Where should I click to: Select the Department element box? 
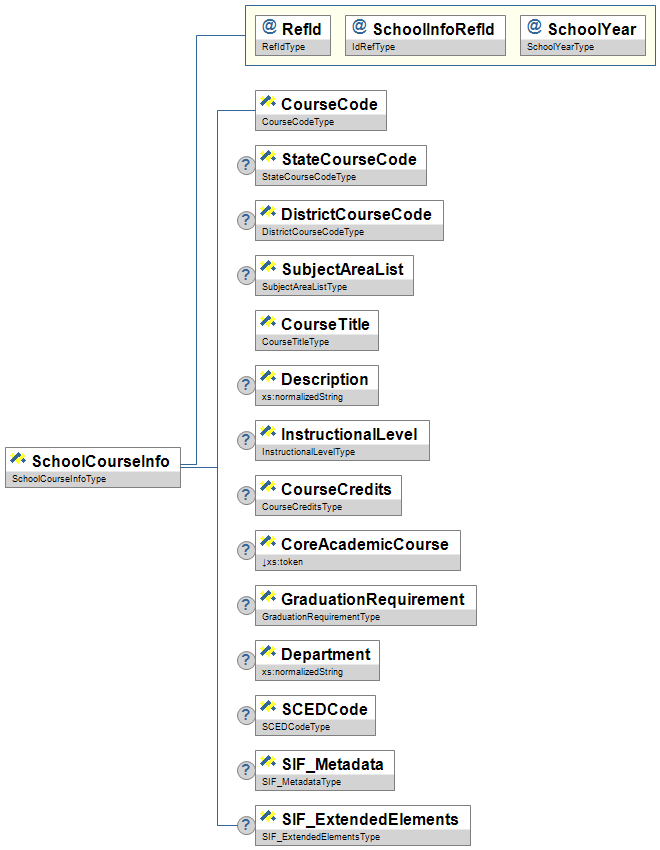317,660
